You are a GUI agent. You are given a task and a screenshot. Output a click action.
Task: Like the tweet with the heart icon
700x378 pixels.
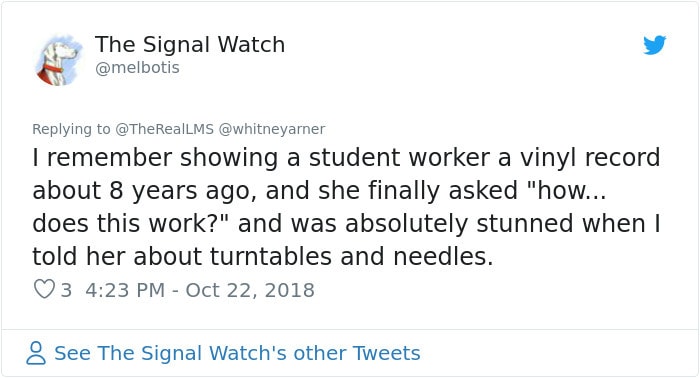pyautogui.click(x=44, y=289)
